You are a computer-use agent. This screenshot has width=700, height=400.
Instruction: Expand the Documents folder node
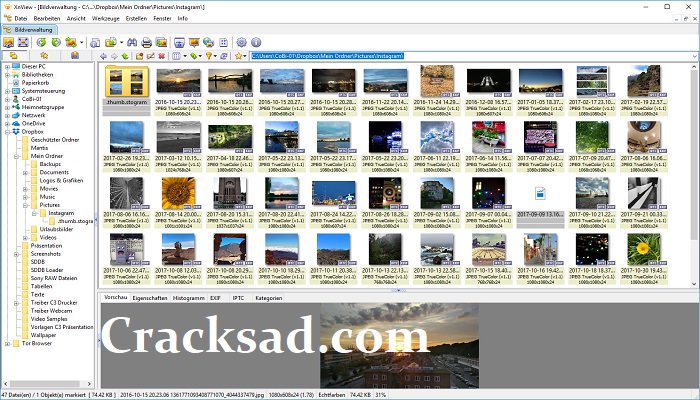point(25,172)
